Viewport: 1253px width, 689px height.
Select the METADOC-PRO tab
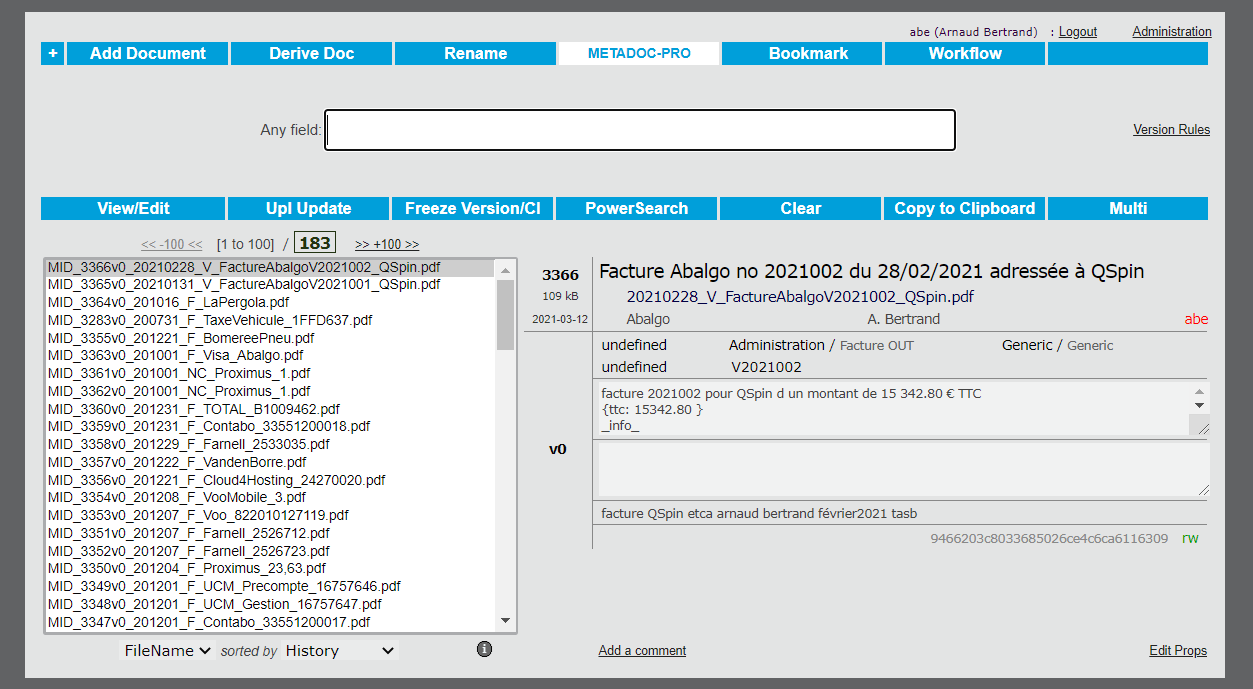[x=638, y=54]
